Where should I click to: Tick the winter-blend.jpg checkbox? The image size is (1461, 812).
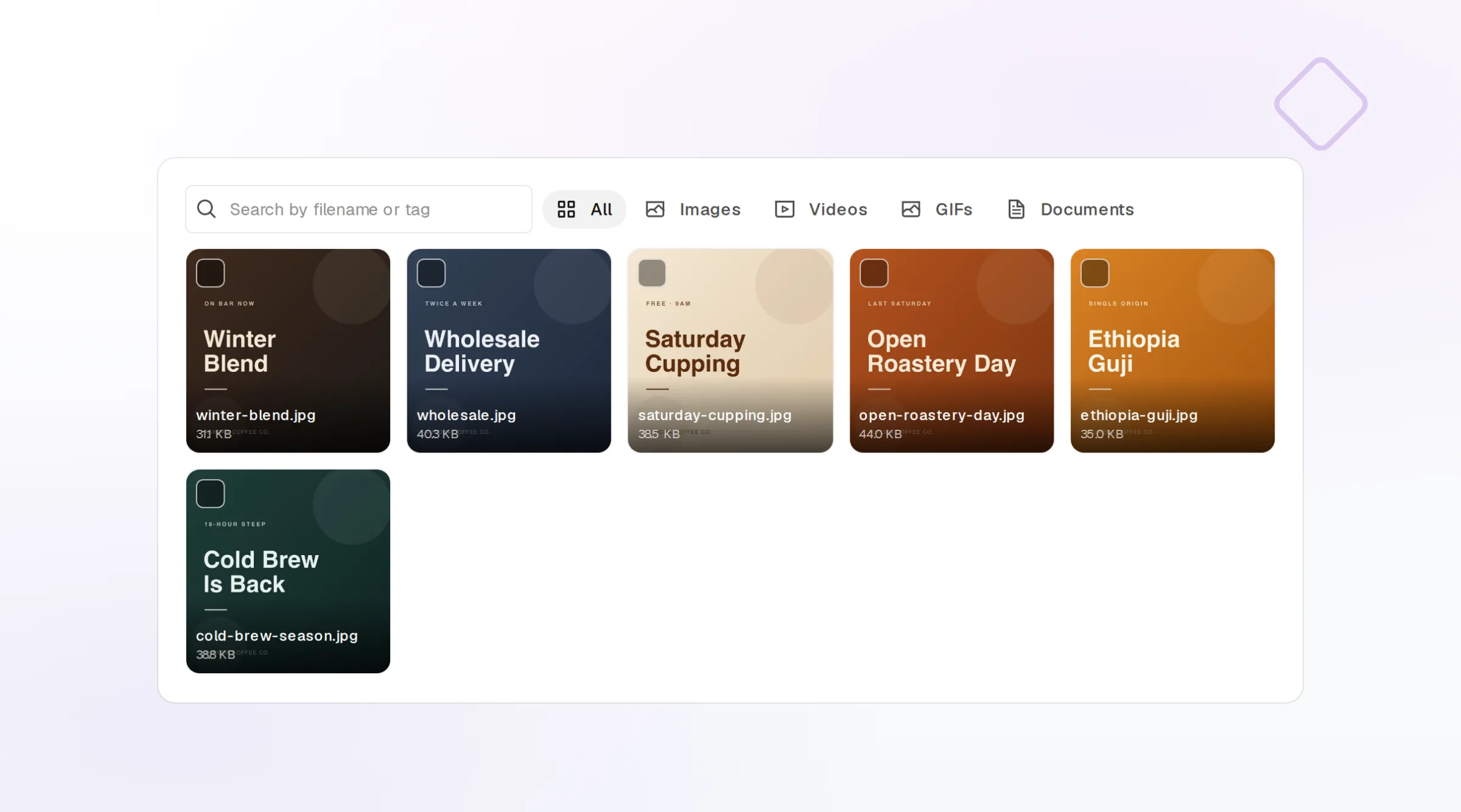tap(211, 273)
